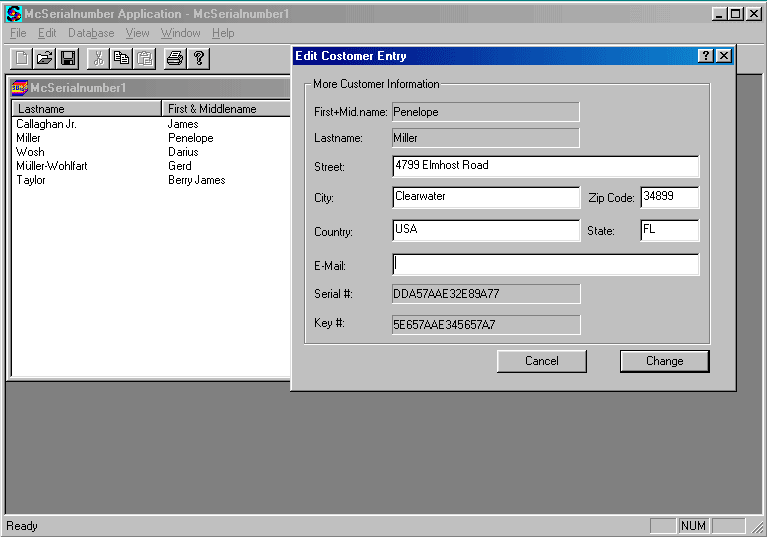This screenshot has width=767, height=537.
Task: Click the Copy toolbar icon
Action: point(121,58)
